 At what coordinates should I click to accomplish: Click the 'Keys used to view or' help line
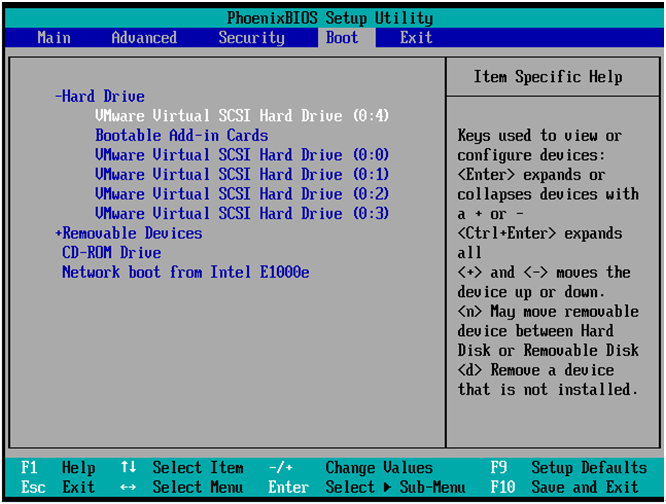pos(540,135)
